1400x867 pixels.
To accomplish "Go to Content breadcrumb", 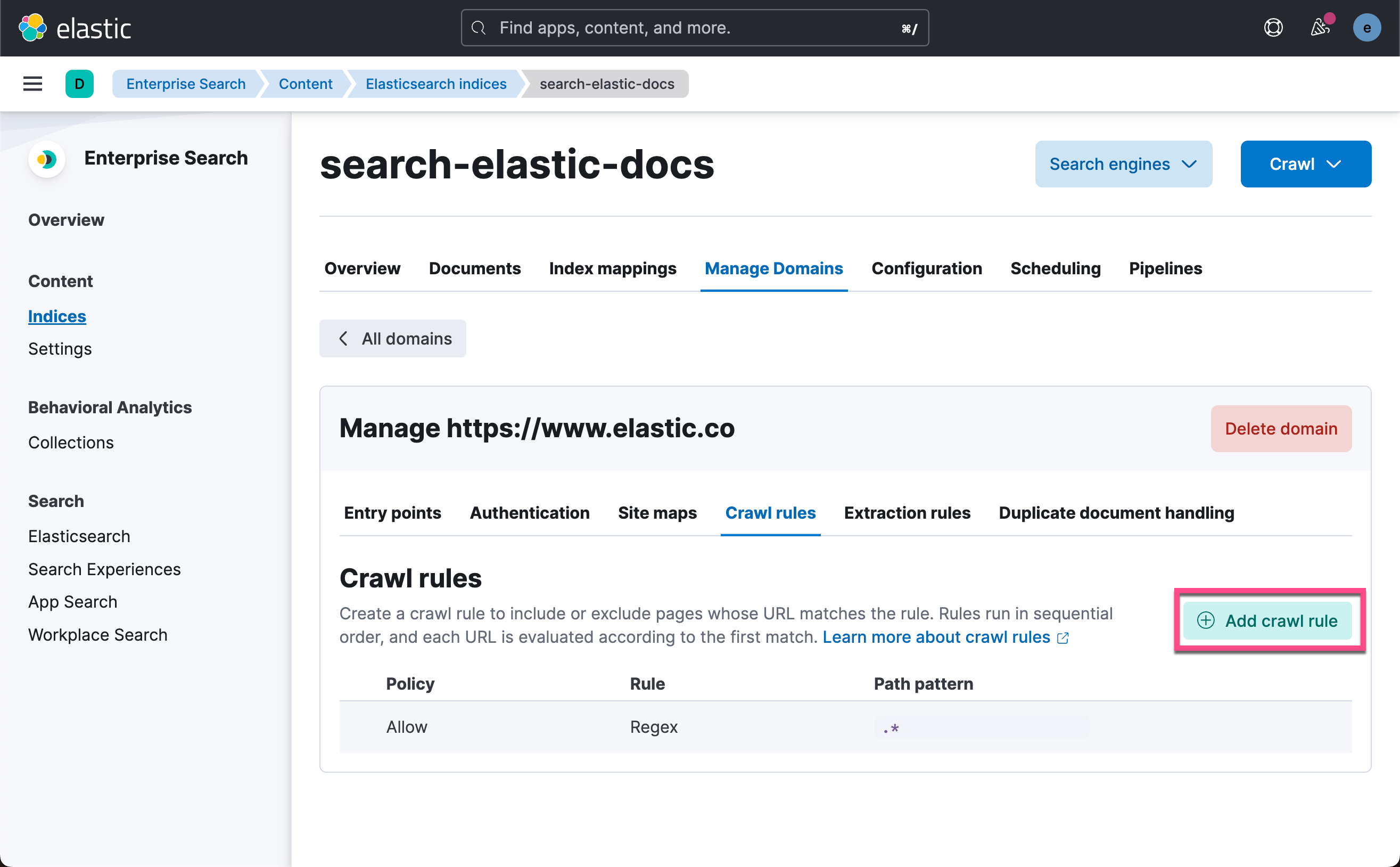I will (x=306, y=84).
